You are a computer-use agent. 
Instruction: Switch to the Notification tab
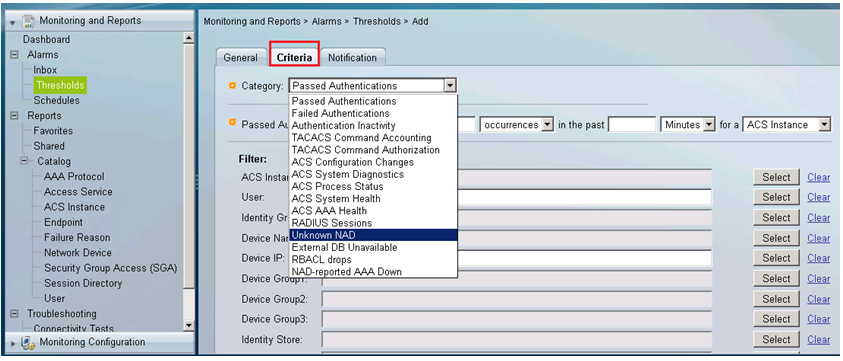[x=352, y=58]
